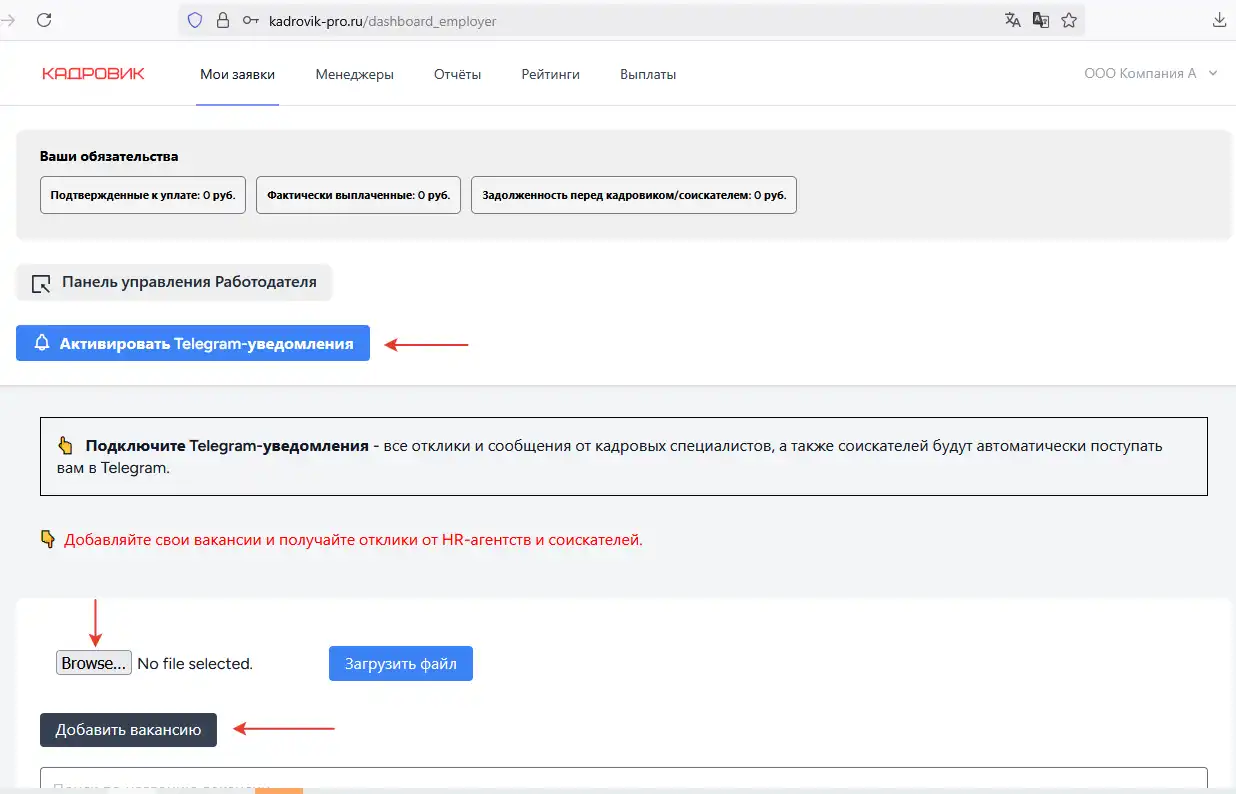This screenshot has height=794, width=1236.
Task: Click the Добавить вакансию button
Action: [128, 730]
